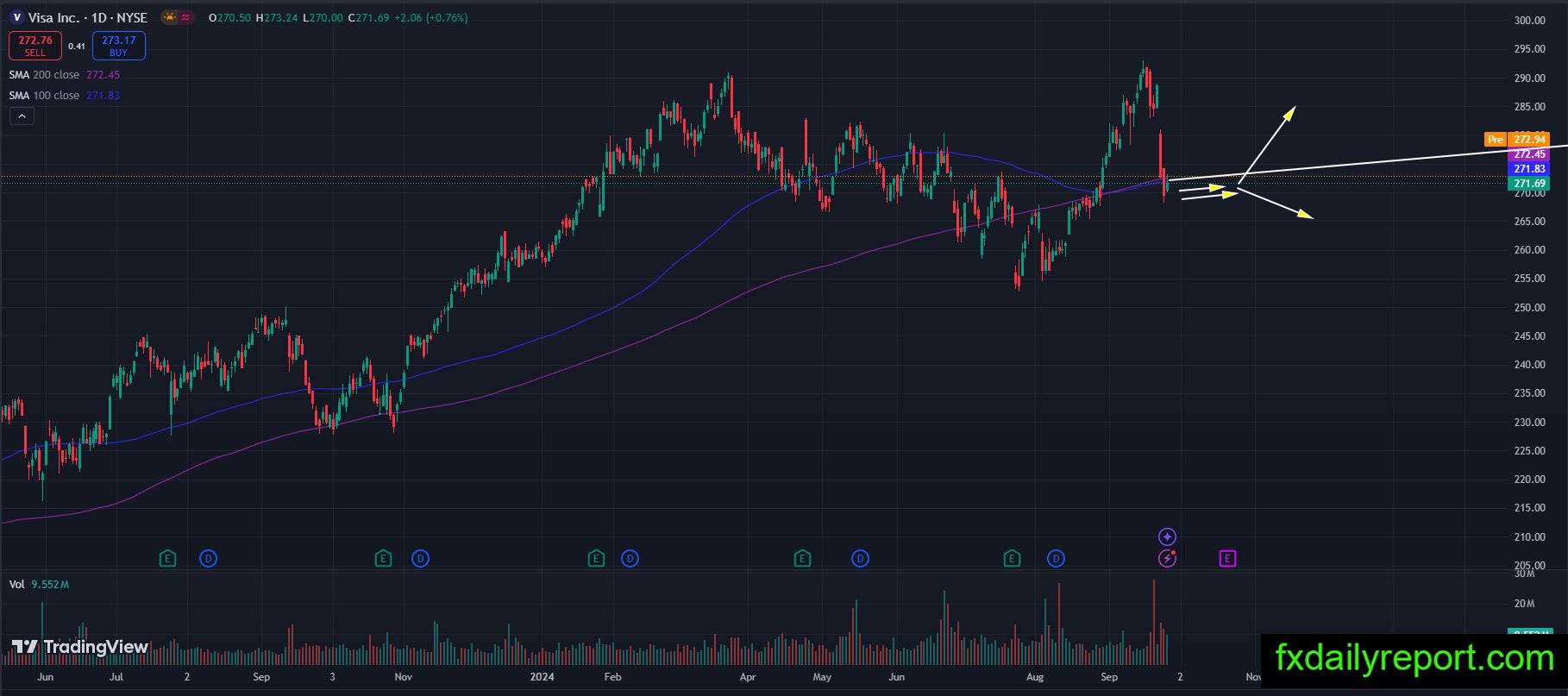The width and height of the screenshot is (1568, 696).
Task: Click the 285.00 label on the price axis
Action: point(1529,107)
